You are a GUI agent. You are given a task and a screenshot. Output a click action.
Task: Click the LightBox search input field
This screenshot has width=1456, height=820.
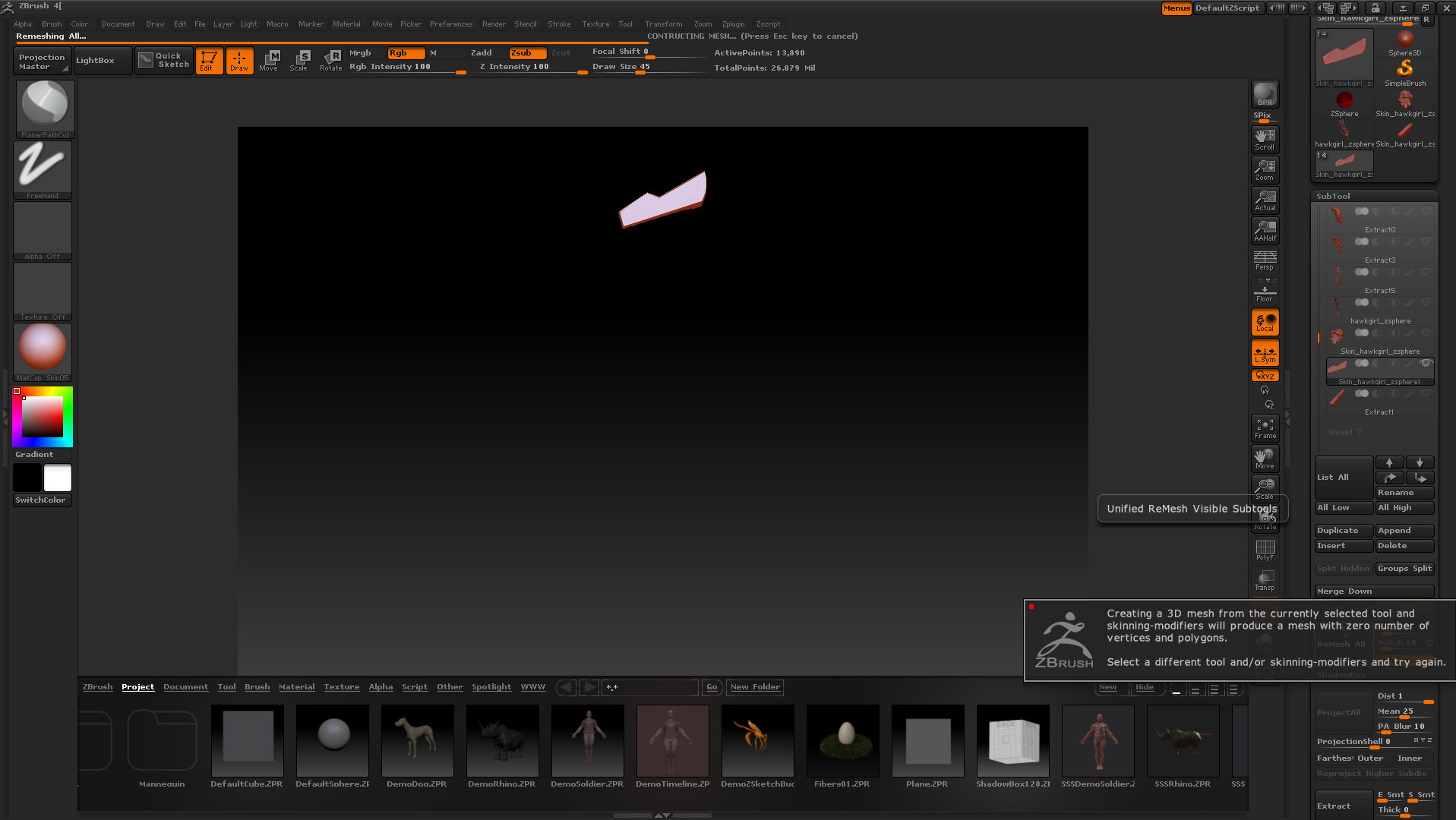[649, 688]
